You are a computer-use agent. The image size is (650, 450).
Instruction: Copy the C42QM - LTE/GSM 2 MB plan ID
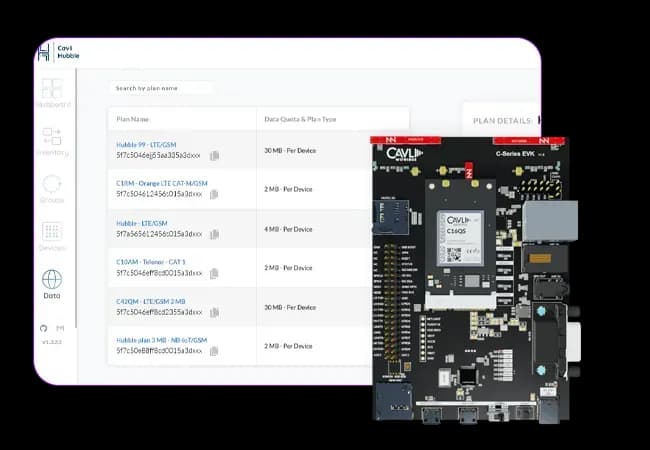click(x=214, y=312)
